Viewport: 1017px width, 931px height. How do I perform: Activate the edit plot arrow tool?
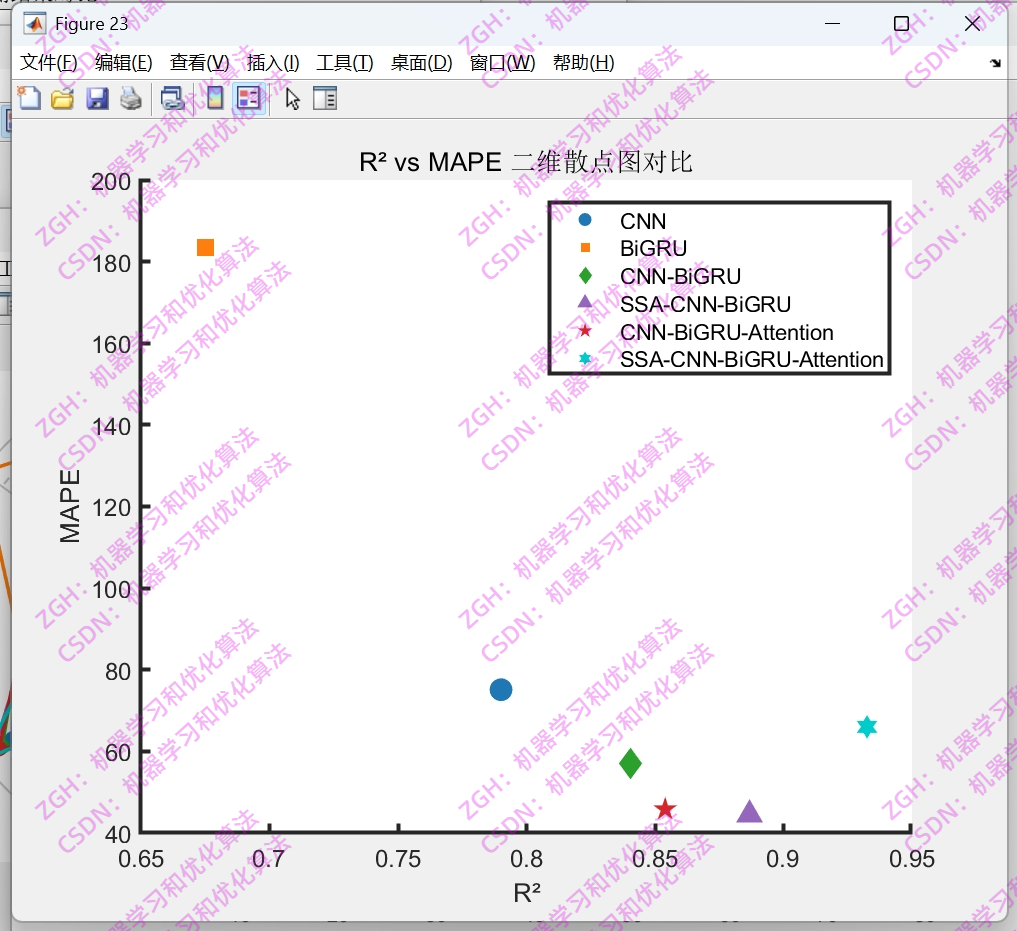[293, 99]
